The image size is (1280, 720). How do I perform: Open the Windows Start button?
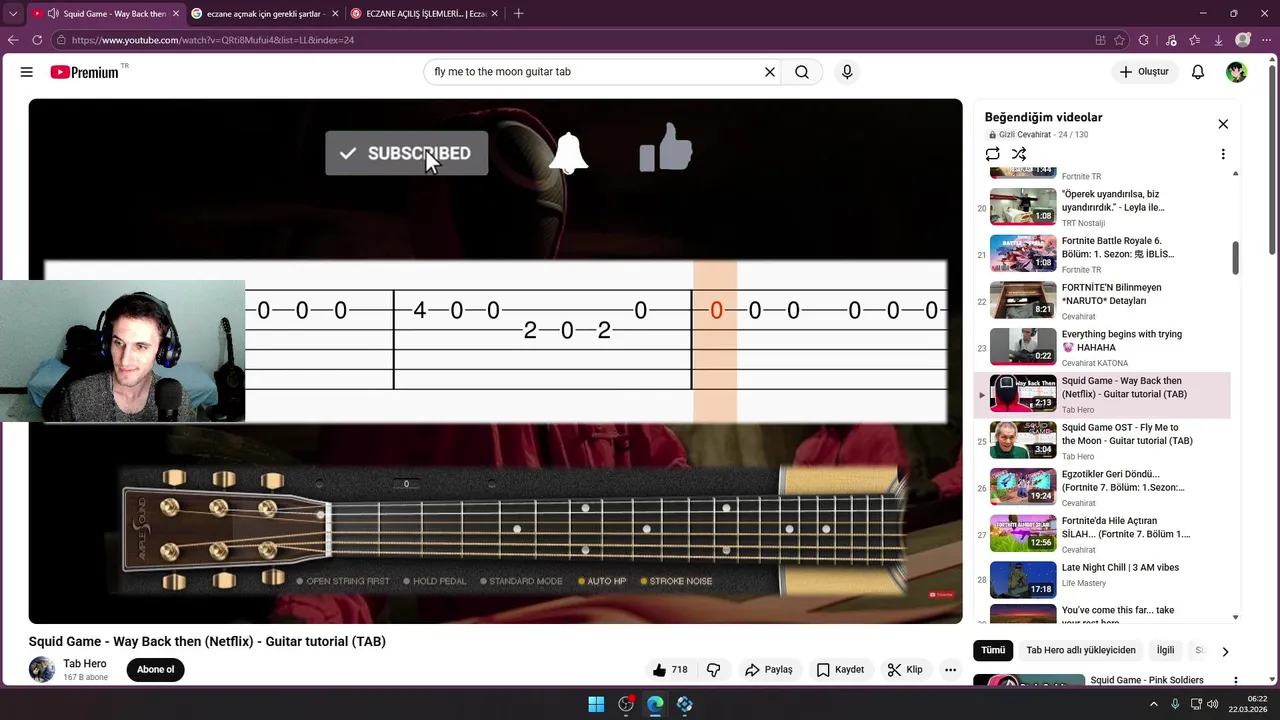pos(596,704)
